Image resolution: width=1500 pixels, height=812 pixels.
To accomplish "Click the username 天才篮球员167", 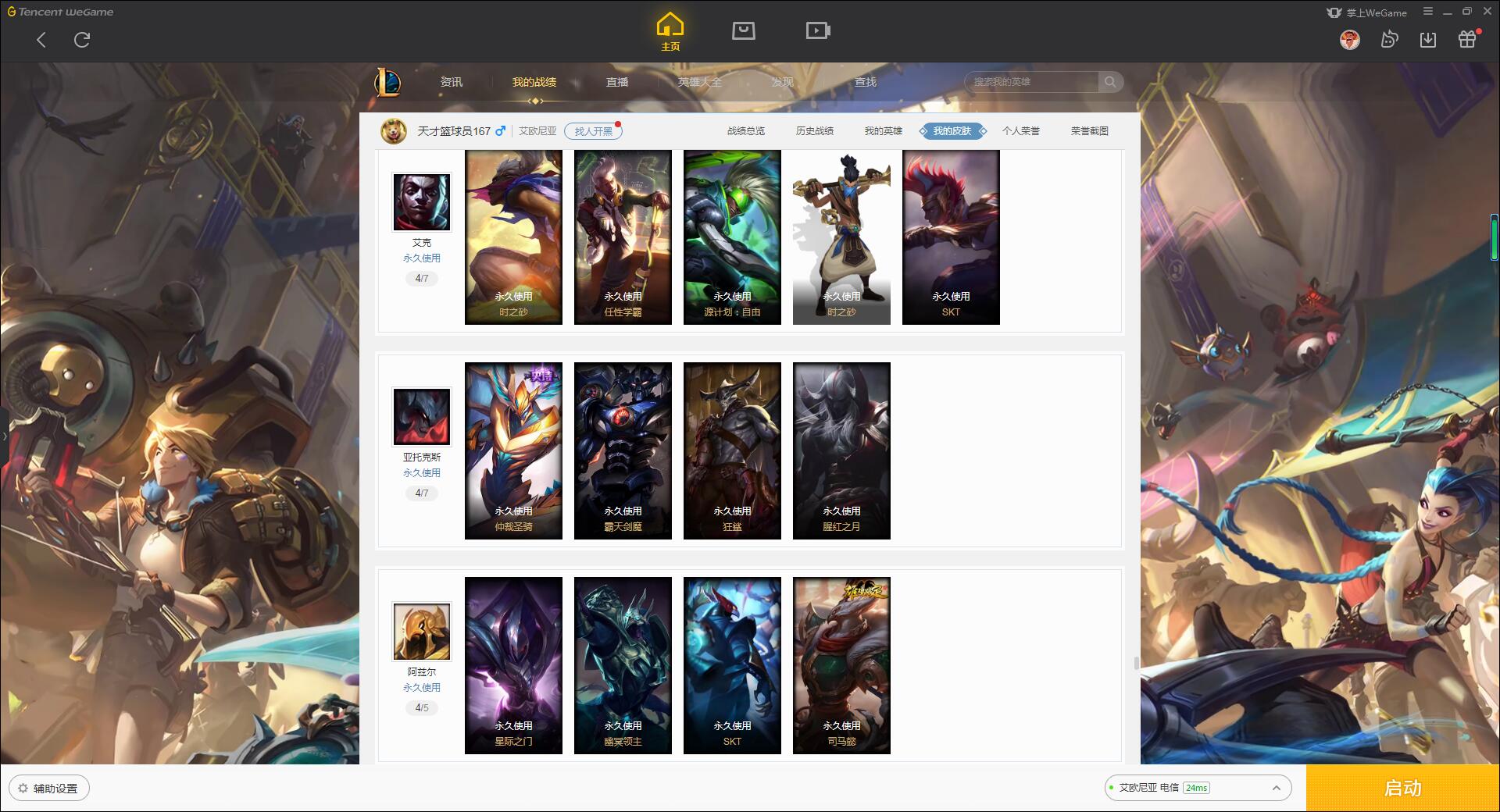I will coord(454,131).
